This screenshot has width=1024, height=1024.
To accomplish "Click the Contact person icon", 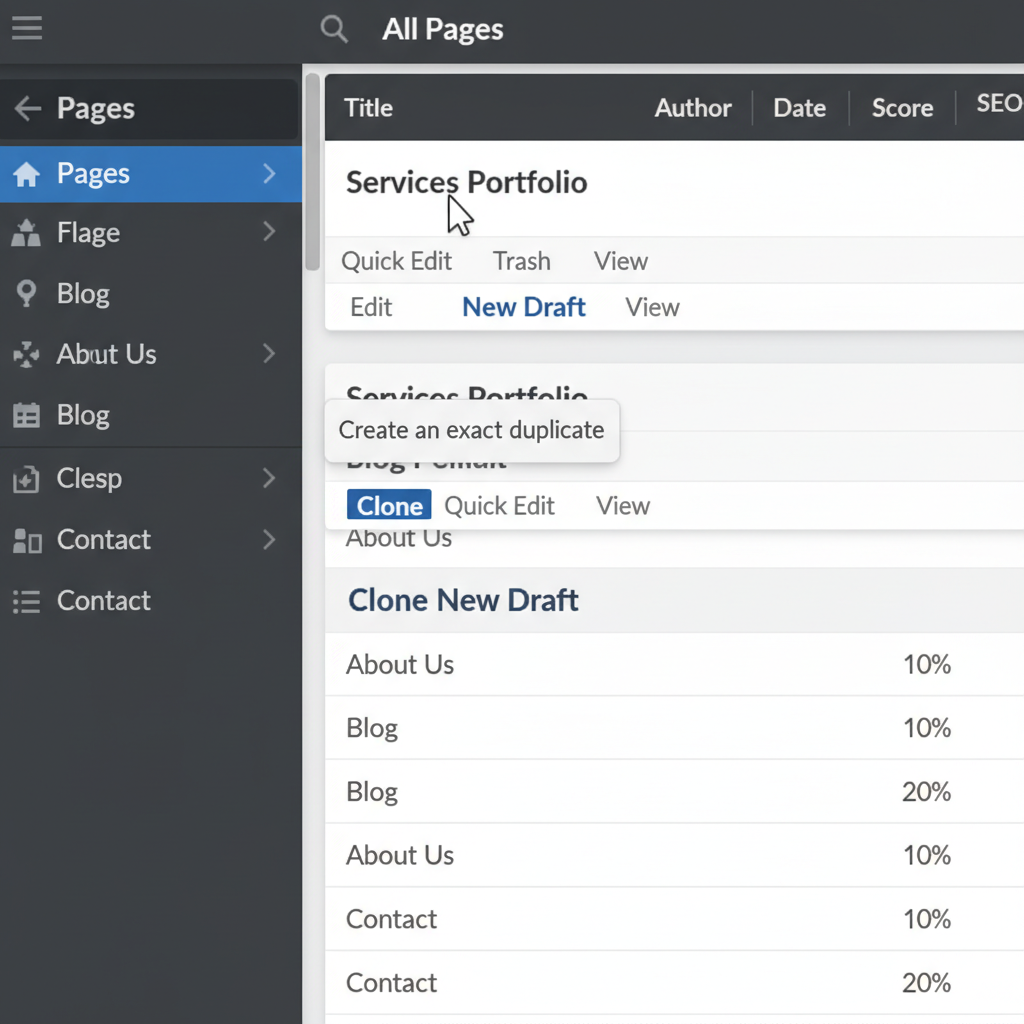I will [27, 539].
